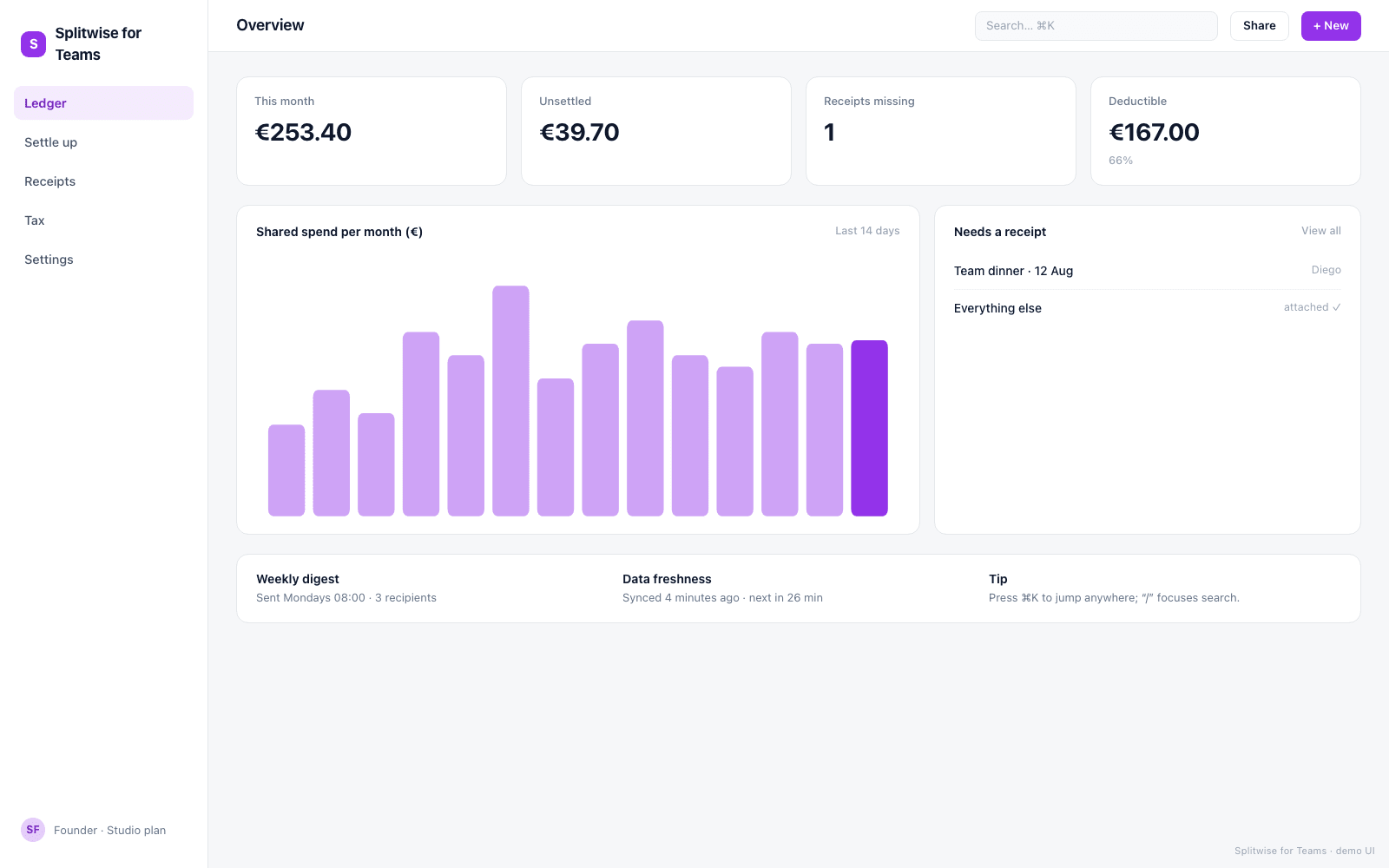
Task: Open the This month €253.40 card
Action: click(372, 131)
